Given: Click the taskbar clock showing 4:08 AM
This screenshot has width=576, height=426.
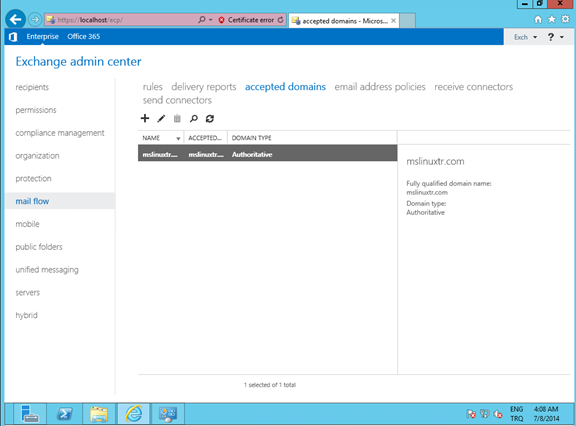Looking at the screenshot, I should (x=546, y=414).
